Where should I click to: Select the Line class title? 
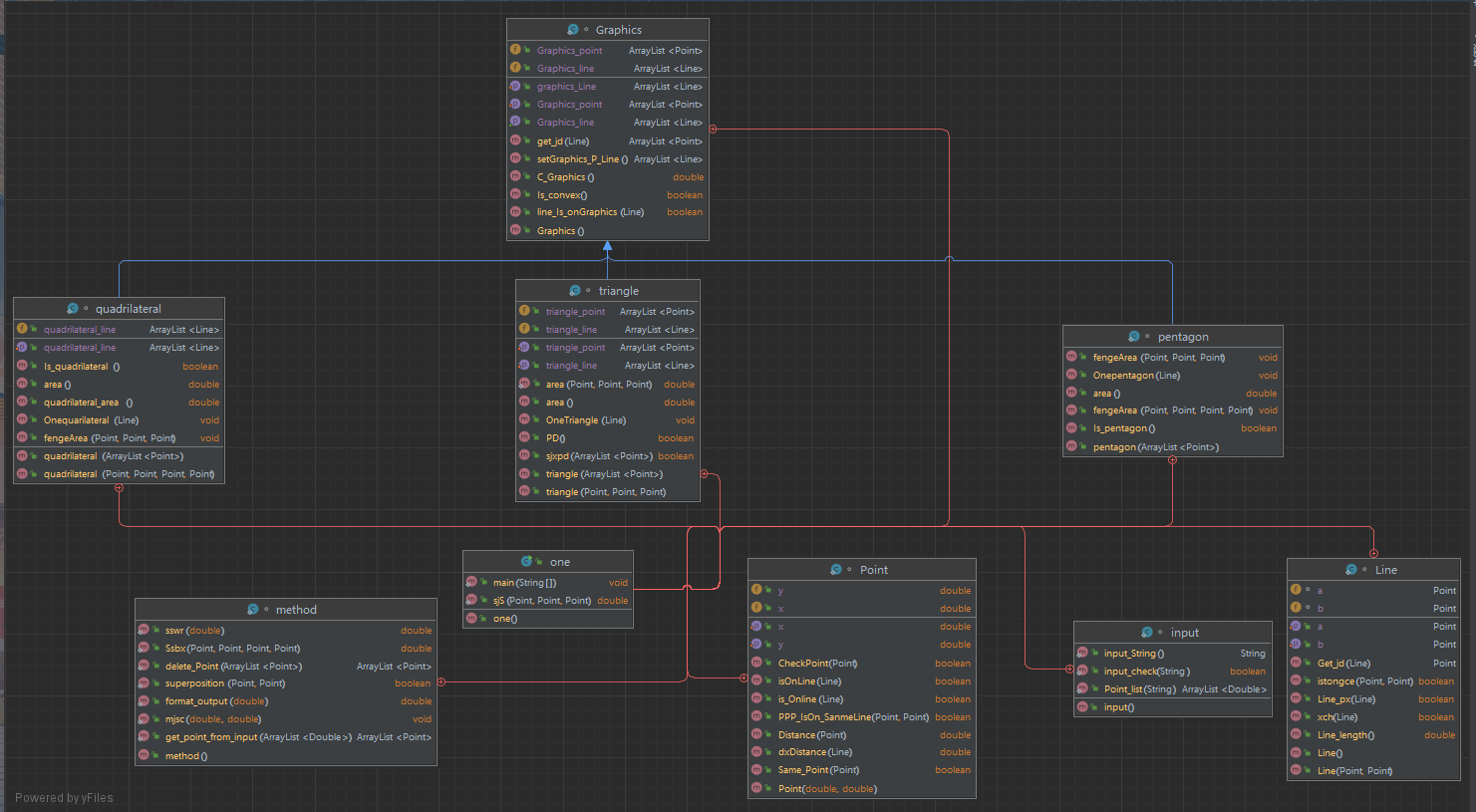point(1386,570)
